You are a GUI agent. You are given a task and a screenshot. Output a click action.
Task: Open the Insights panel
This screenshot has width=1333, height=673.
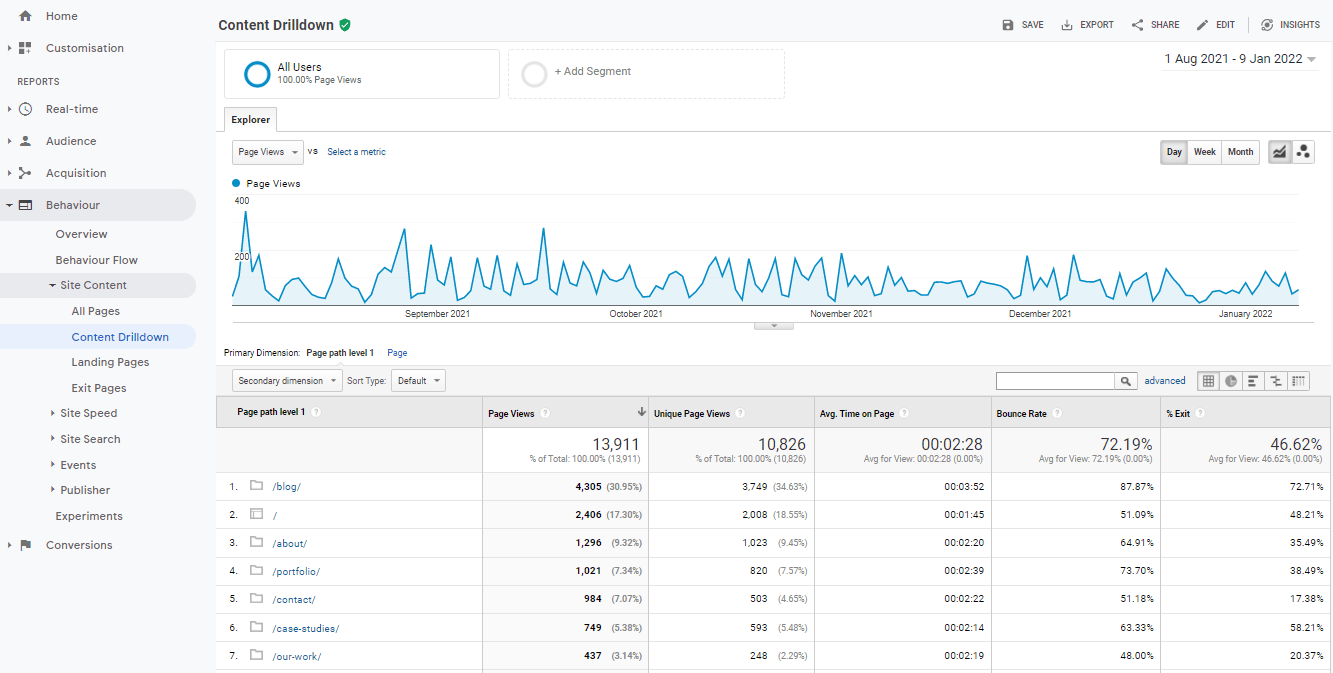tap(1290, 24)
